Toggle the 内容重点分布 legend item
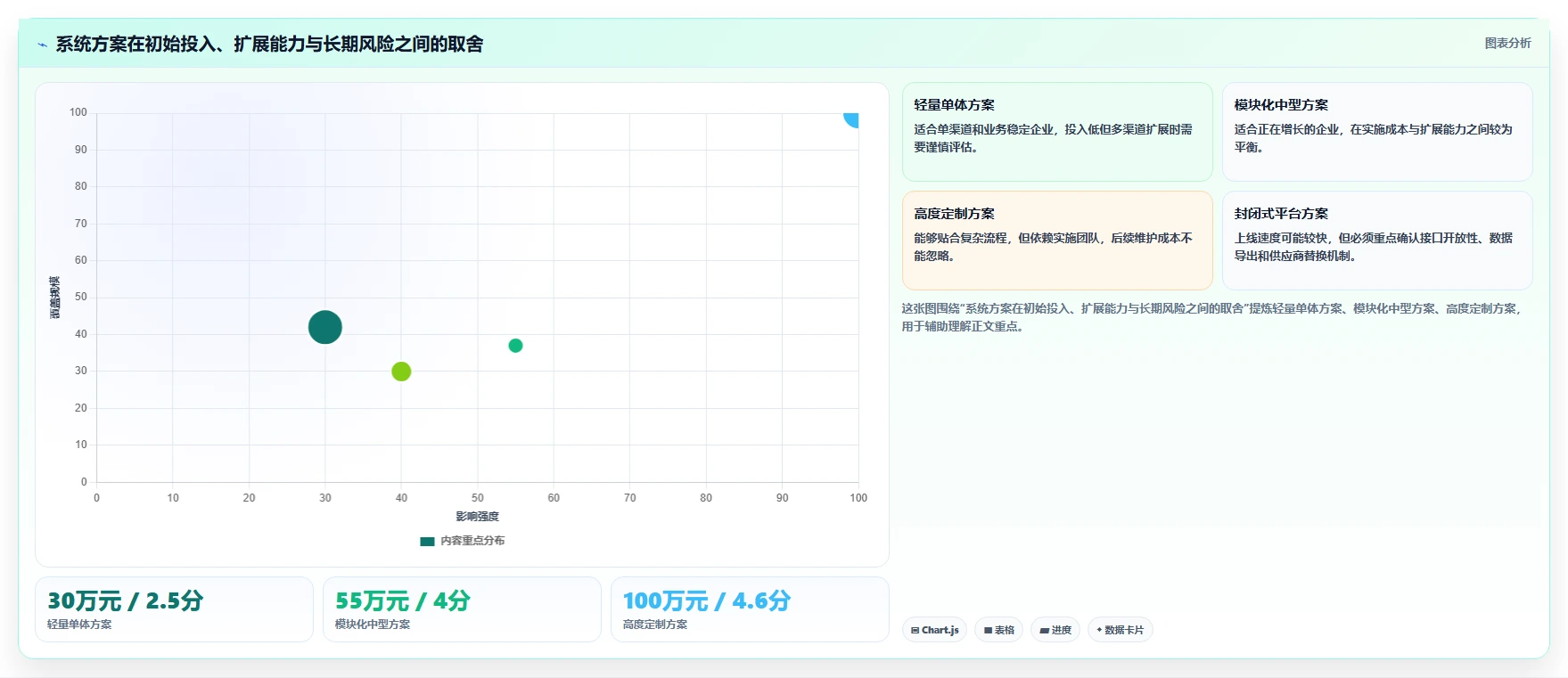Screen dimensions: 1568x678 pyautogui.click(x=463, y=541)
